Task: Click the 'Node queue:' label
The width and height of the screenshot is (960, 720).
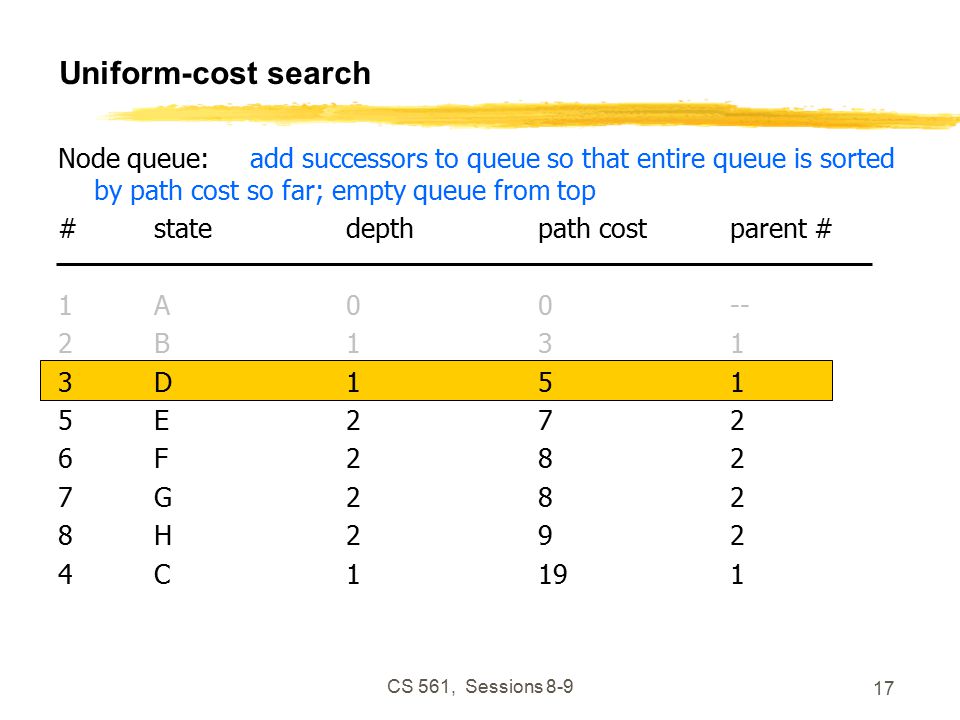Action: pyautogui.click(x=133, y=159)
